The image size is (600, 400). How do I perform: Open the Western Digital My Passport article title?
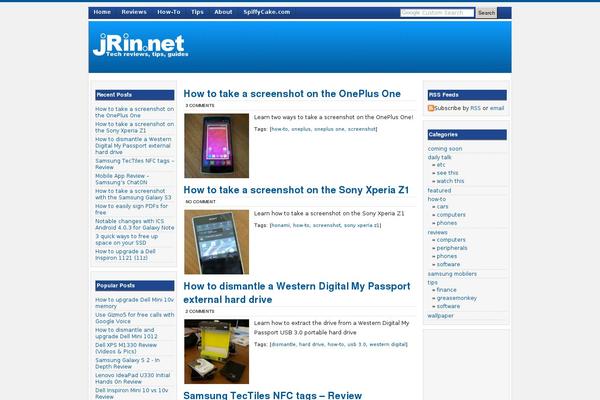coord(297,293)
